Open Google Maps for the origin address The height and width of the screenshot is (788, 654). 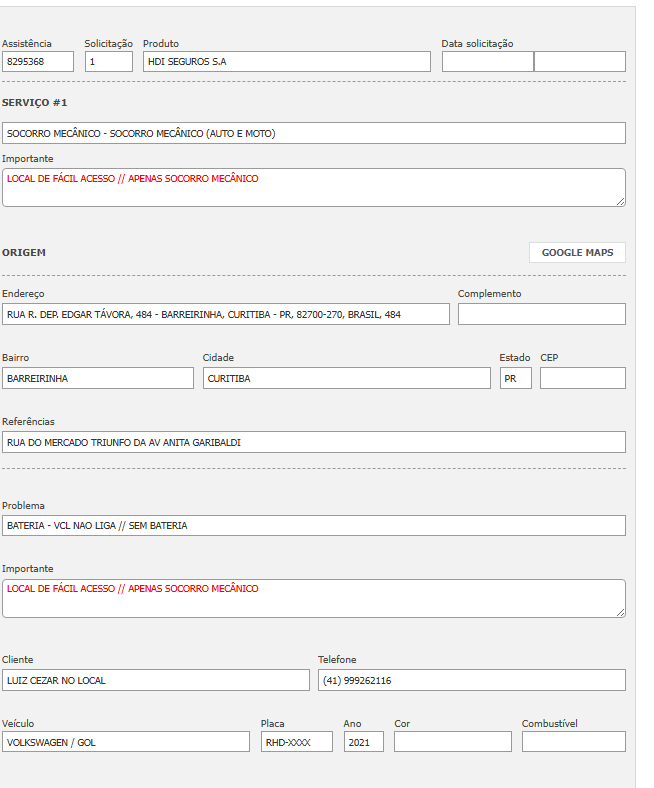point(577,252)
